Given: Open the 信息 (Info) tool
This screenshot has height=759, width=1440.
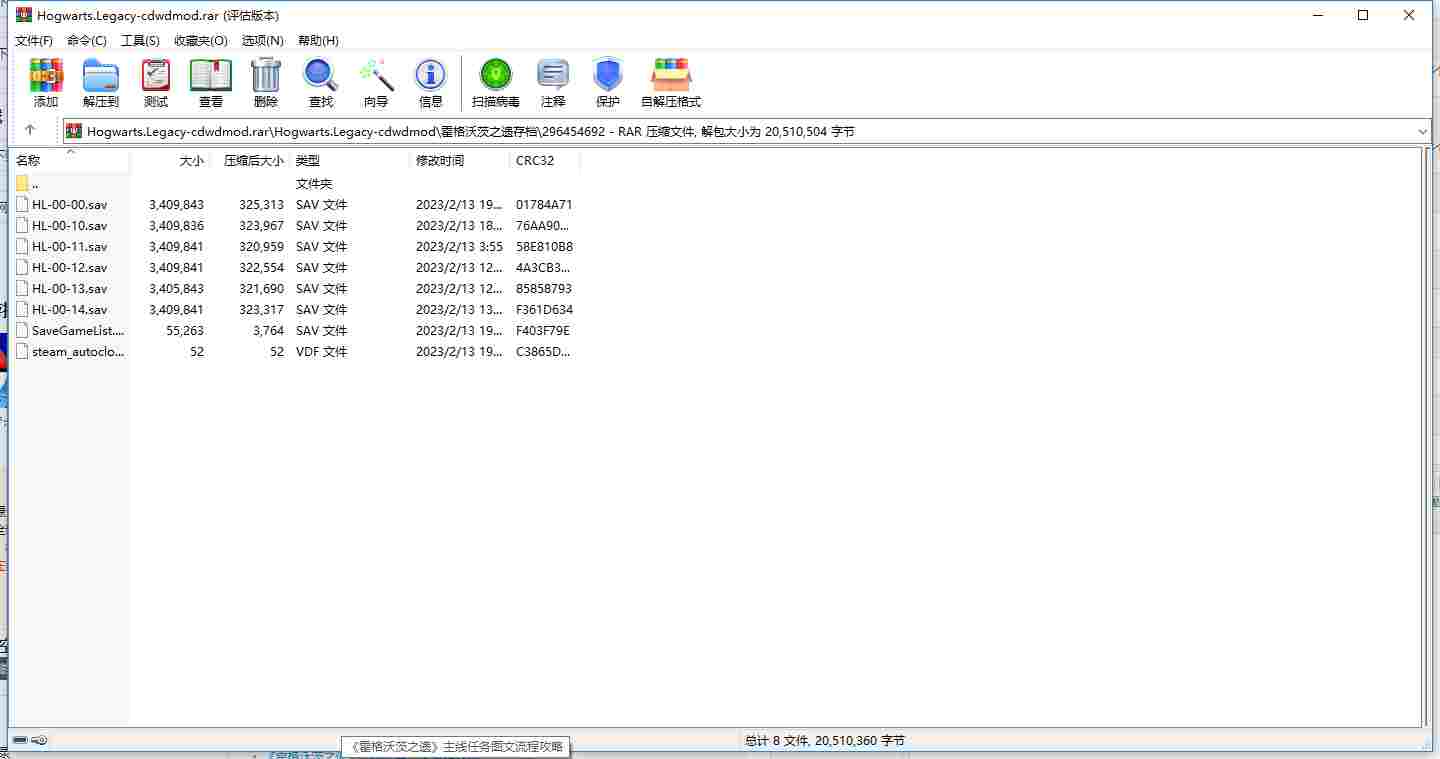Looking at the screenshot, I should coord(431,83).
